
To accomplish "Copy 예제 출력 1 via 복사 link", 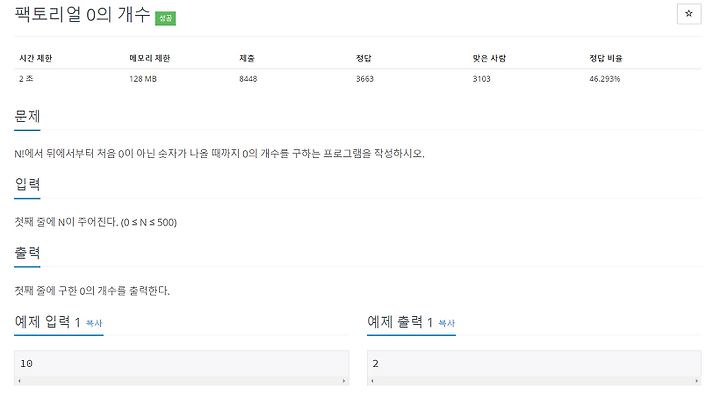I will coord(446,323).
